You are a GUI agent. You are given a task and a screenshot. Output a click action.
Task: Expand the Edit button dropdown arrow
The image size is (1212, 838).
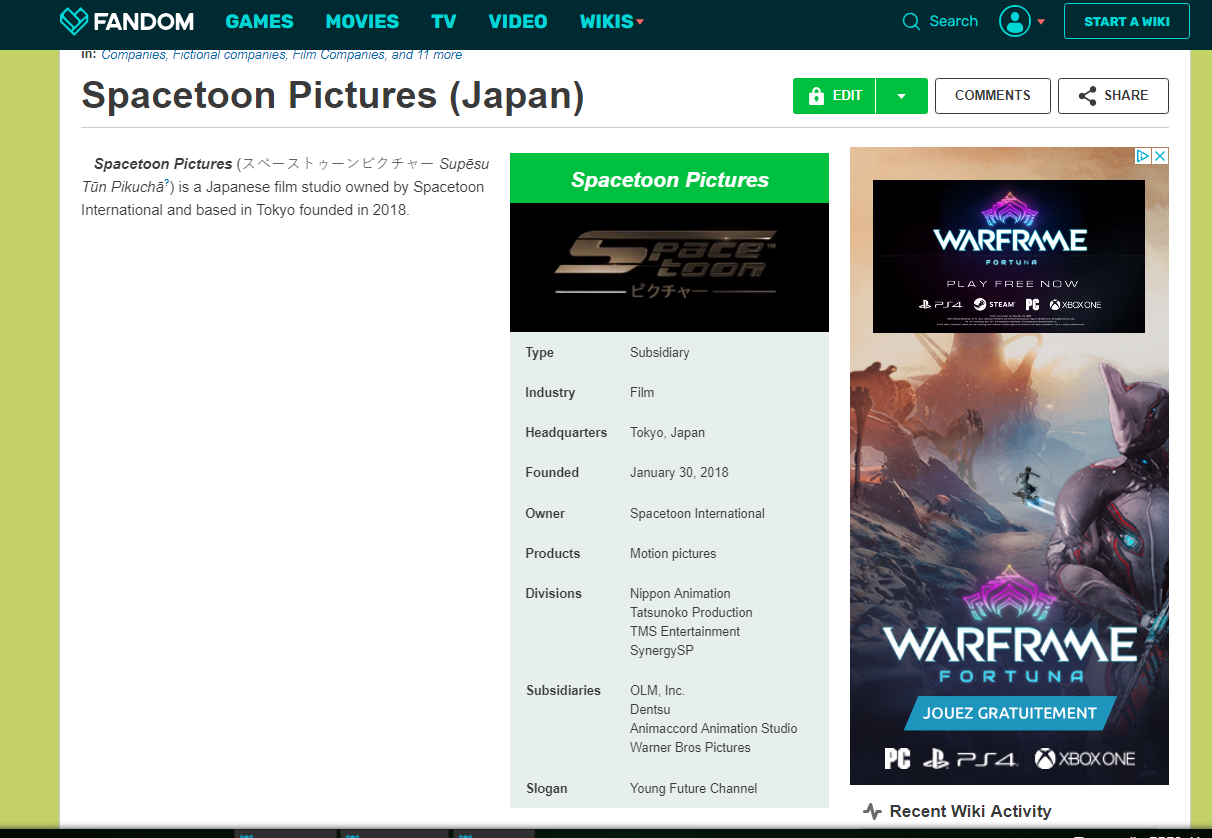pos(901,96)
